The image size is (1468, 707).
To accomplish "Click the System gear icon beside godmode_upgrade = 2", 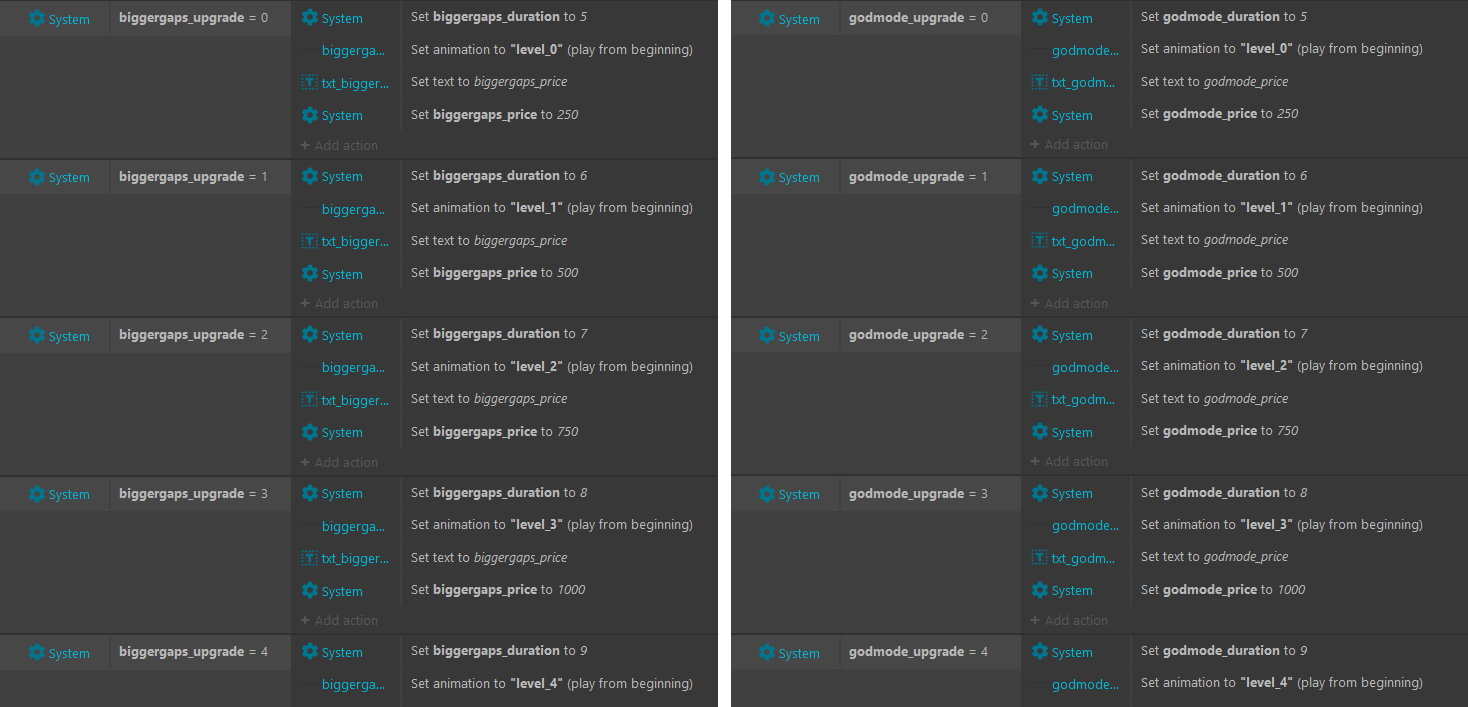I will (767, 336).
